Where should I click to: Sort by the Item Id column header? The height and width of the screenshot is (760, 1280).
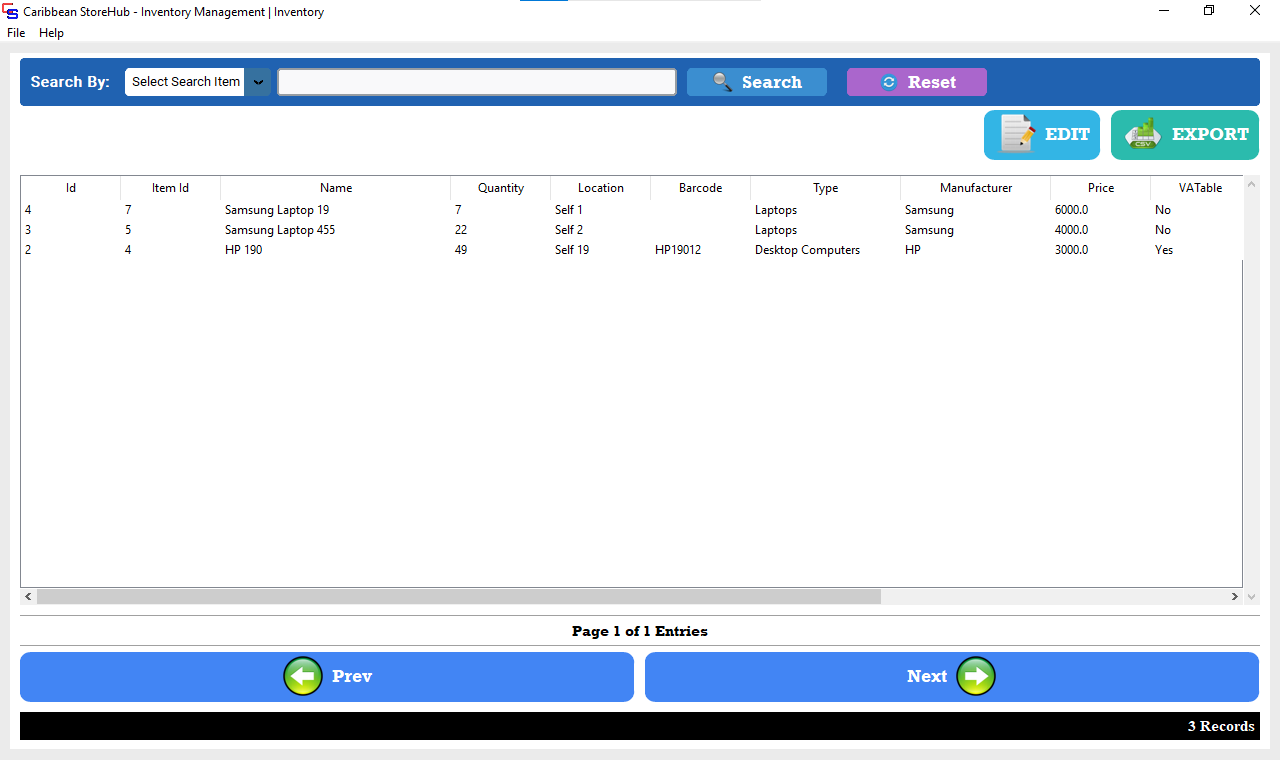[171, 188]
